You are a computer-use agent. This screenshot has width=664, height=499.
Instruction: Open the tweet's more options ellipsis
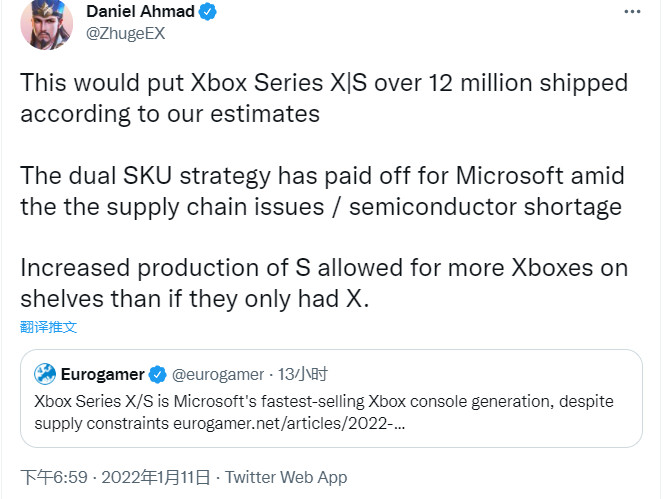pyautogui.click(x=631, y=11)
